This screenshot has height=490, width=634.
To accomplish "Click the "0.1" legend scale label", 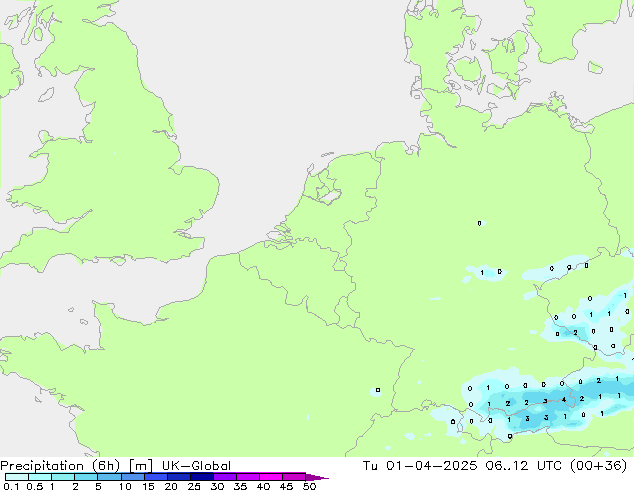I will click(11, 486).
